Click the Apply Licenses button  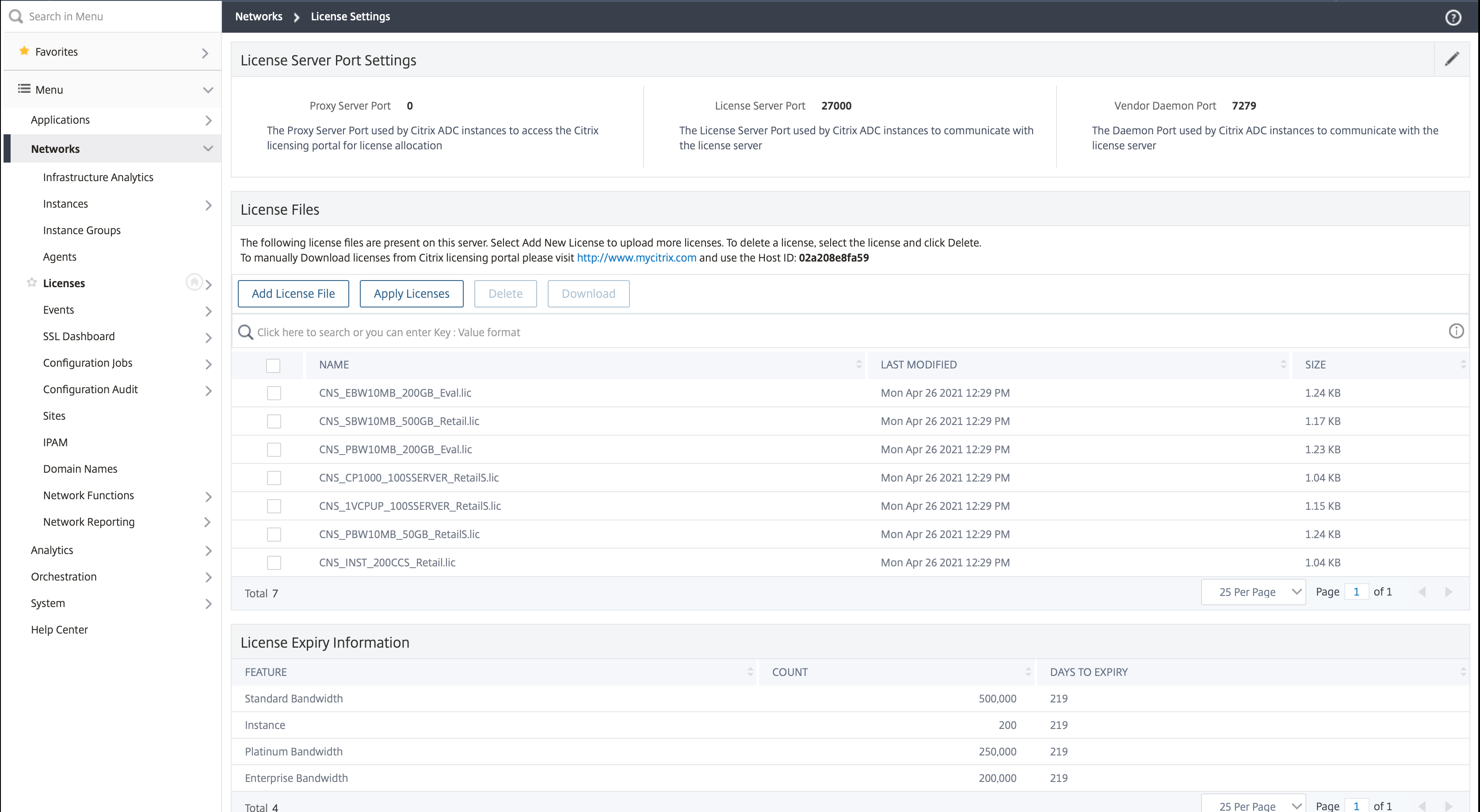pos(412,293)
